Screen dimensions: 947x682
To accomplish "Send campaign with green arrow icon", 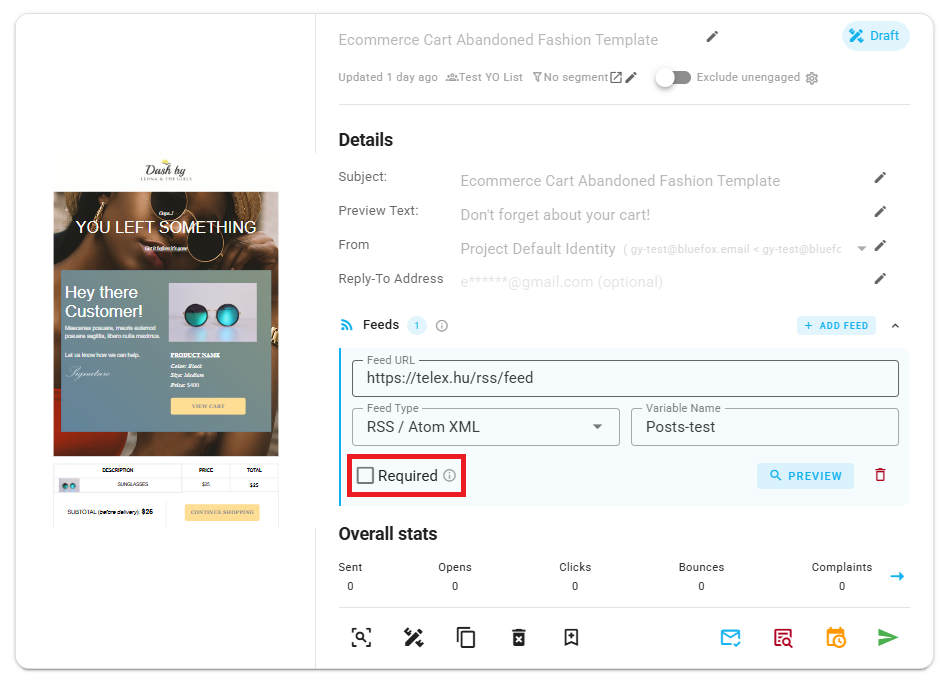I will click(887, 637).
